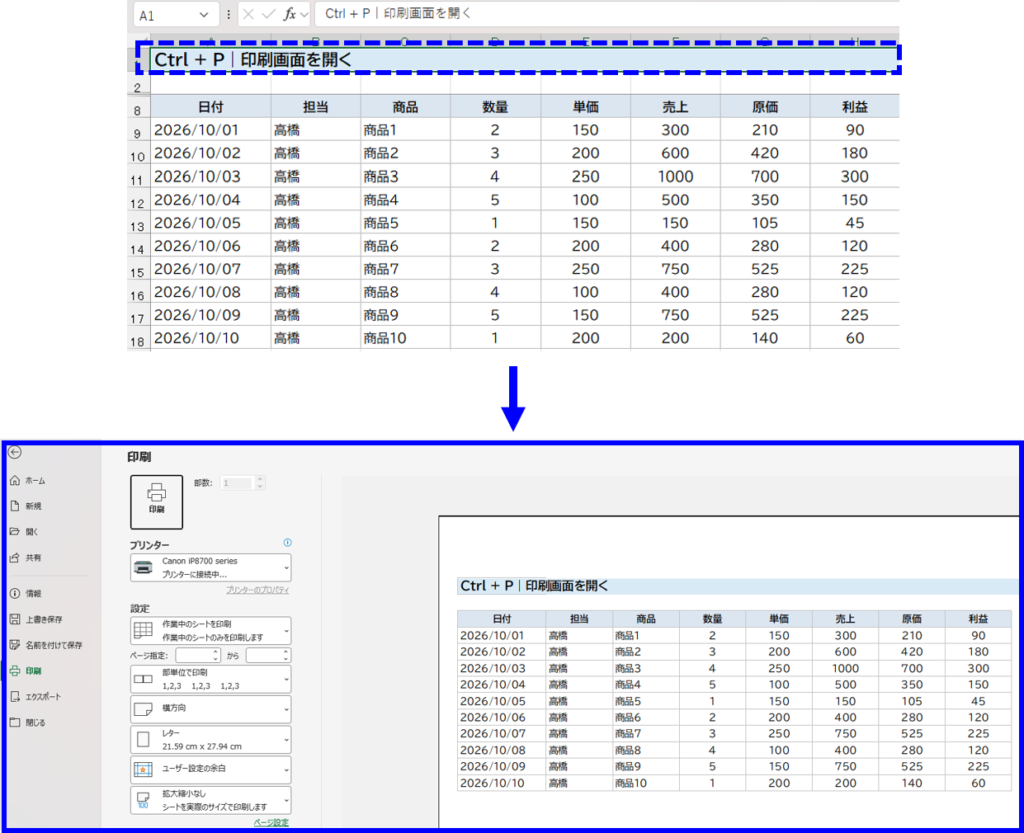
Task: Click the formula bar text field
Action: point(607,14)
